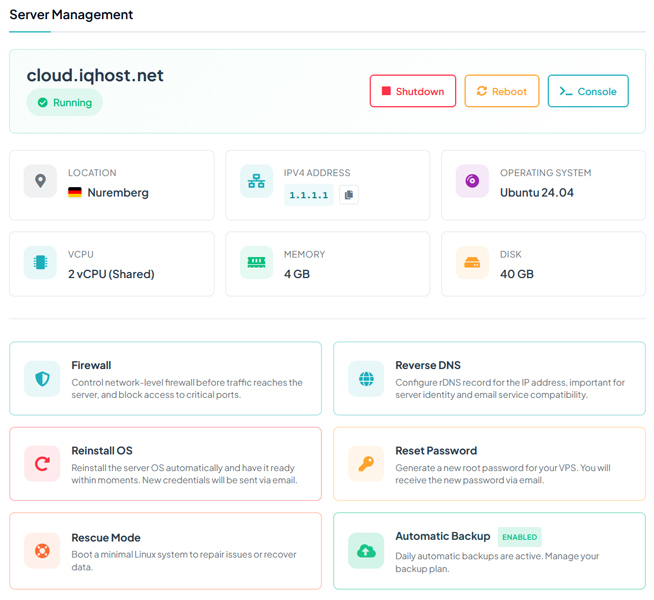Click the memory RAM icon
Viewport: 654px width, 600px height.
coord(257,263)
